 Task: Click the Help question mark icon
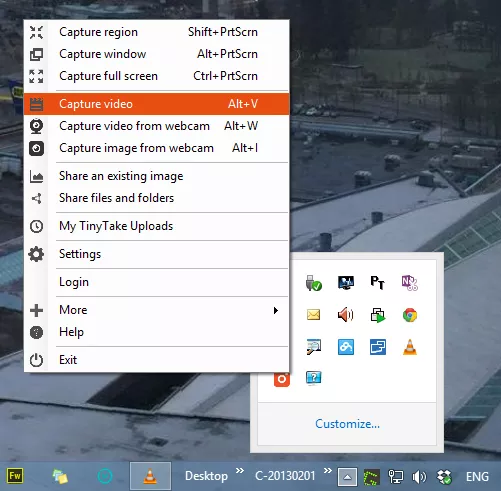[x=36, y=332]
